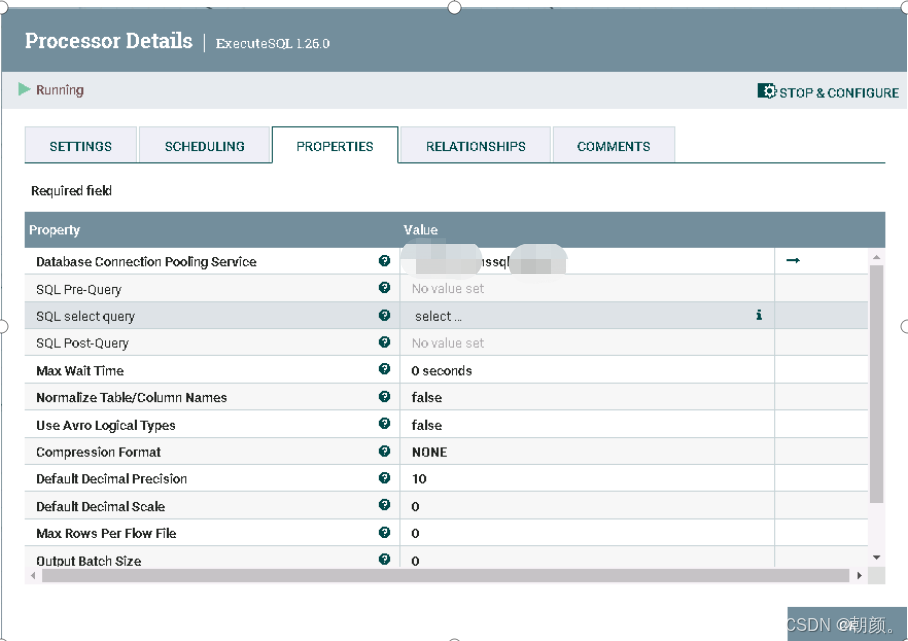Click the Output Batch Size value '0'
The width and height of the screenshot is (908, 641).
coord(415,560)
